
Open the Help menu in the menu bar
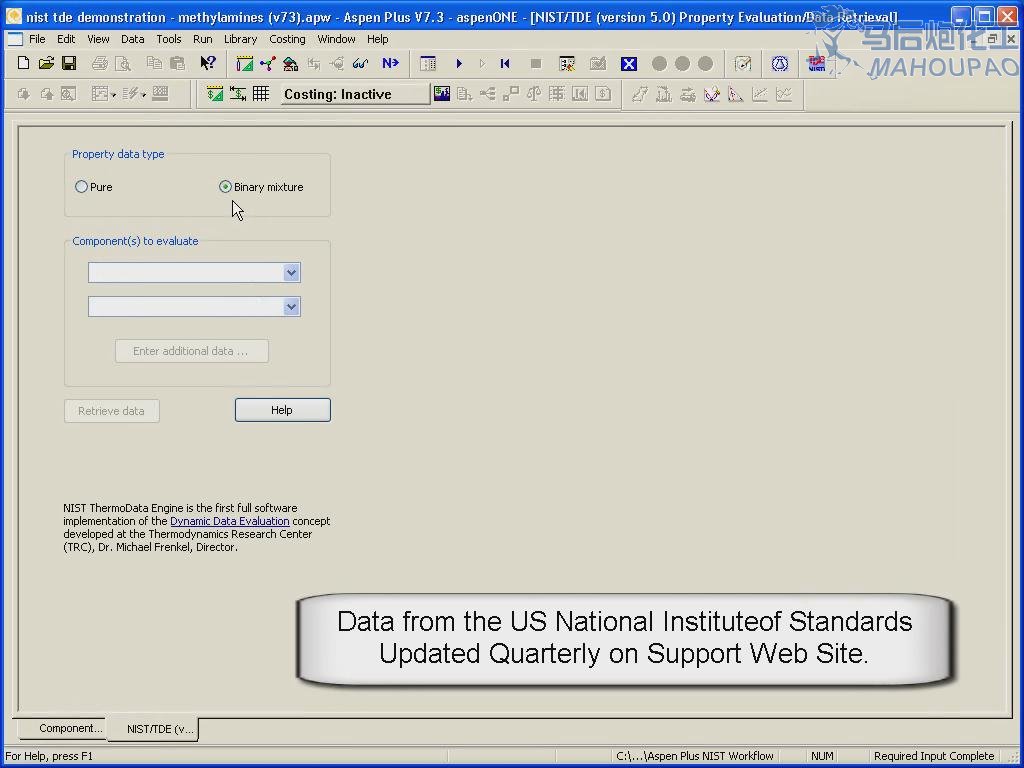pyautogui.click(x=377, y=39)
